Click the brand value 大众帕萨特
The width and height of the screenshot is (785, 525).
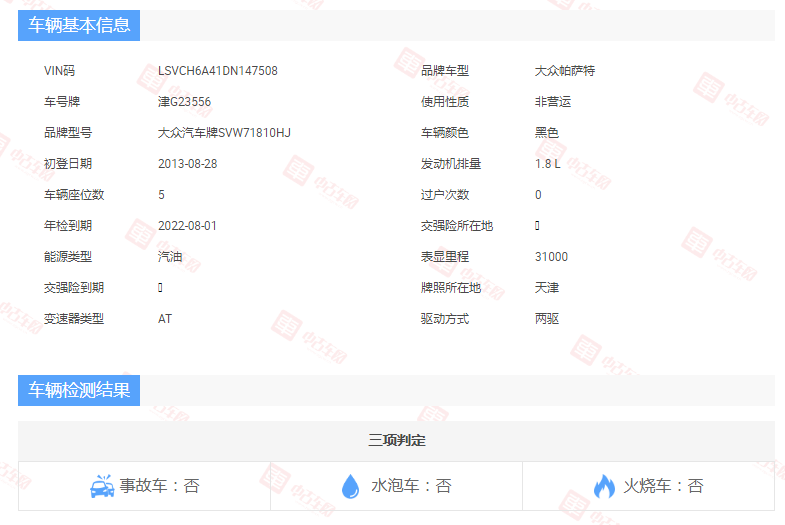click(565, 71)
